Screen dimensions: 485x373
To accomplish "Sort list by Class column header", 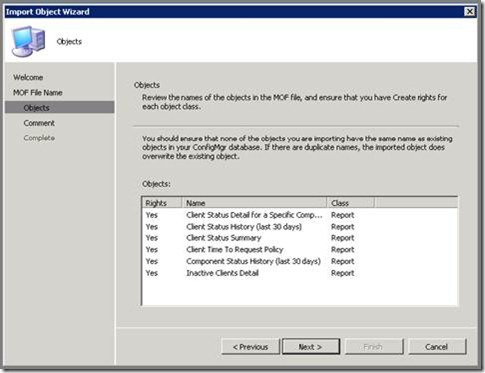I will tap(351, 203).
